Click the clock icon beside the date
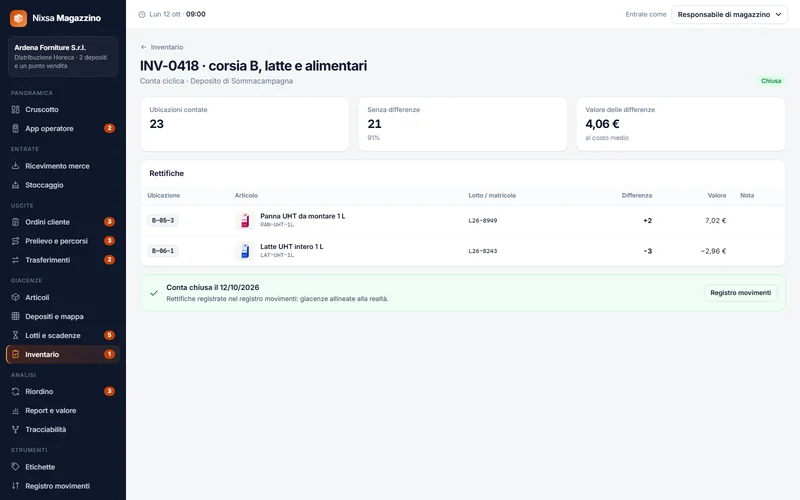The height and width of the screenshot is (500, 800). (142, 14)
